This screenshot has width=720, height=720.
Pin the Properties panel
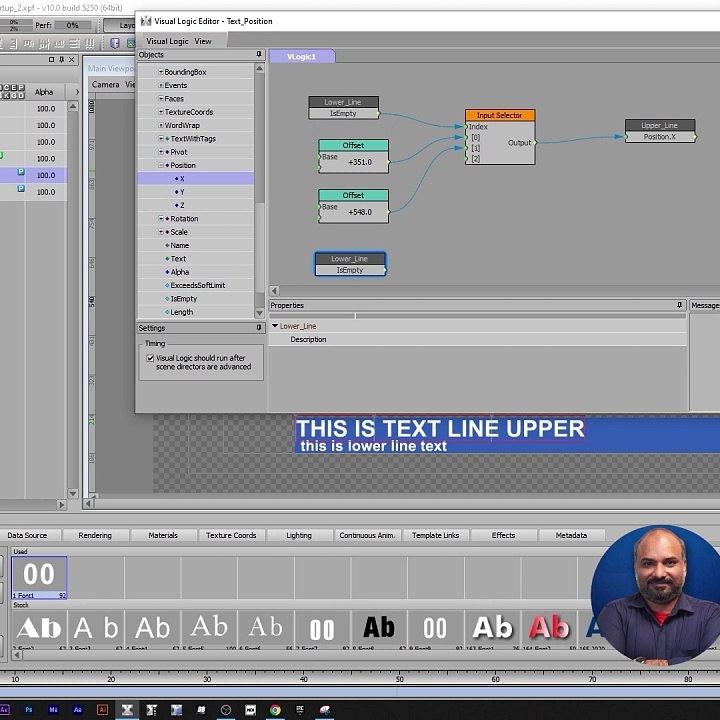tap(680, 305)
